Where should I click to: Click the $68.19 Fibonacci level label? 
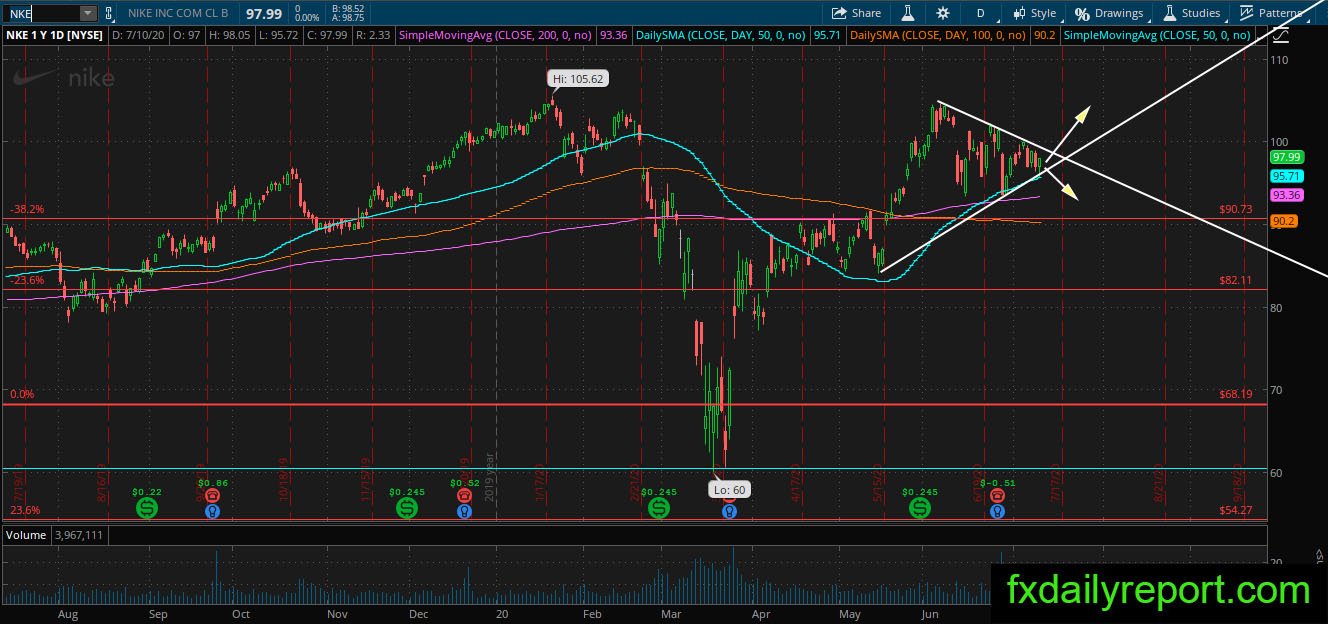(1236, 394)
